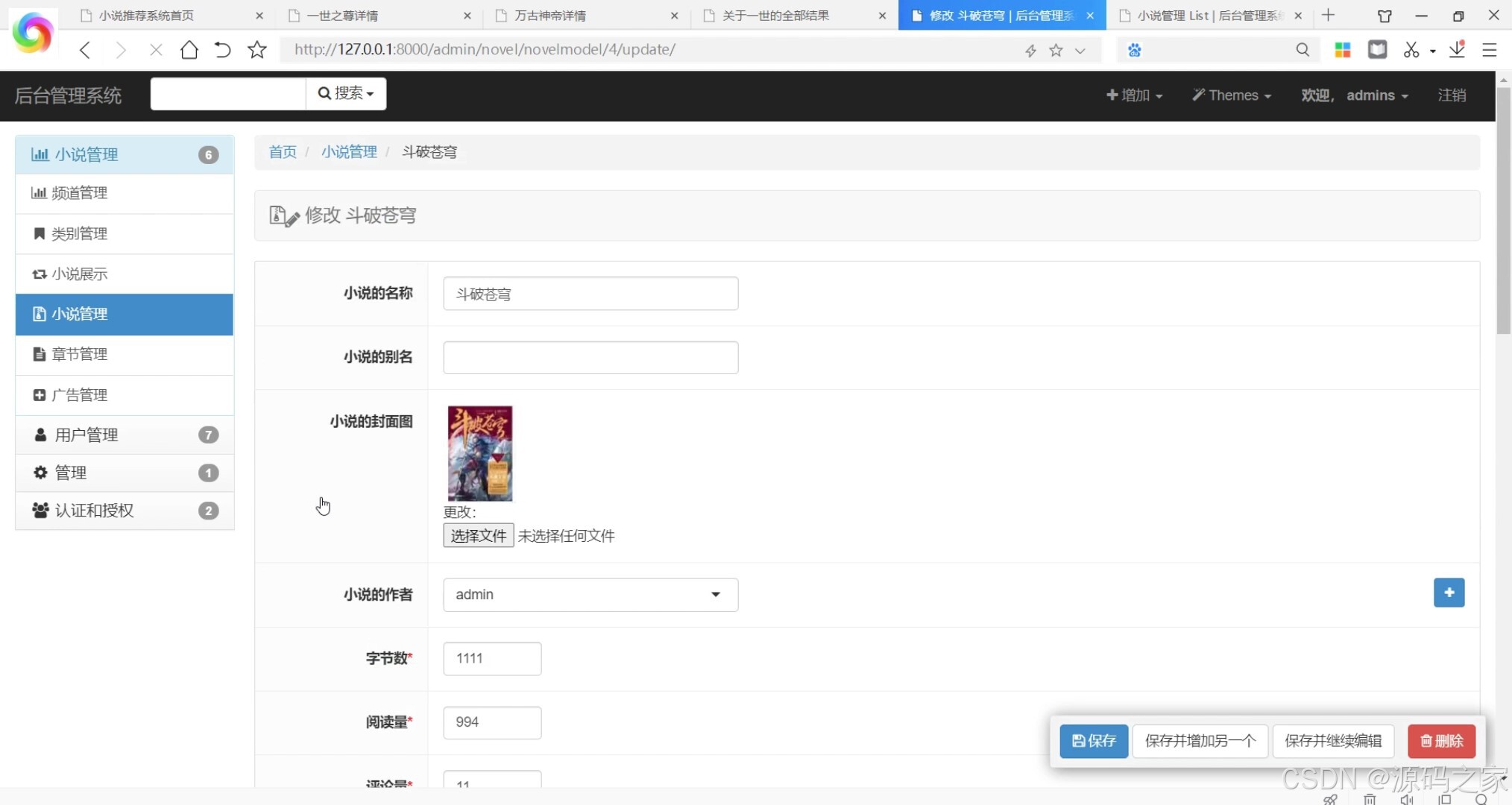
Task: Click the magnifier in browser search box
Action: pos(1302,50)
